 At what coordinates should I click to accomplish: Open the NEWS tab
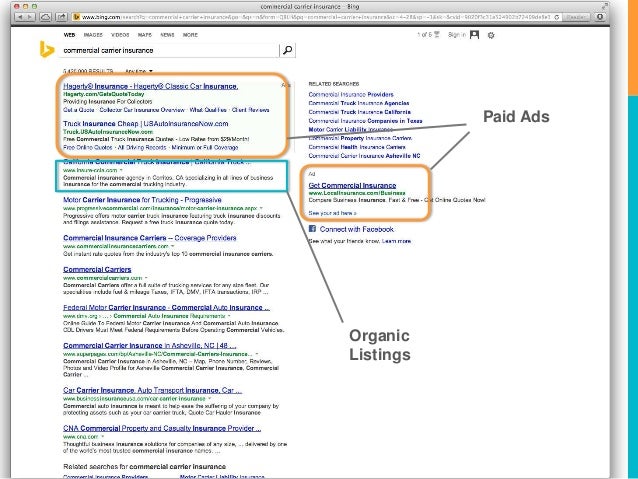[x=167, y=35]
